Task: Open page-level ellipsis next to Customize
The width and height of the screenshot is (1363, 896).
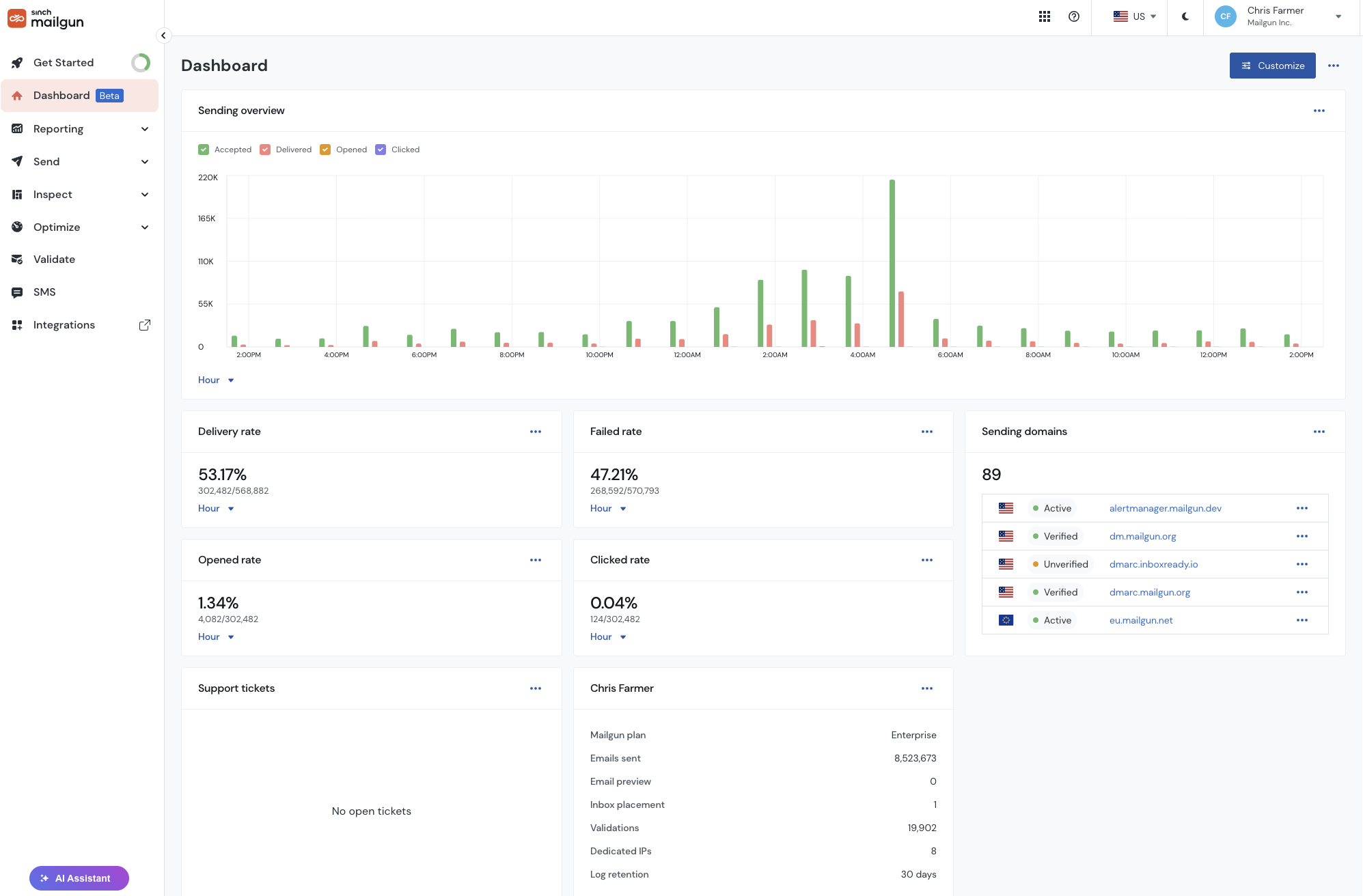Action: [1333, 66]
